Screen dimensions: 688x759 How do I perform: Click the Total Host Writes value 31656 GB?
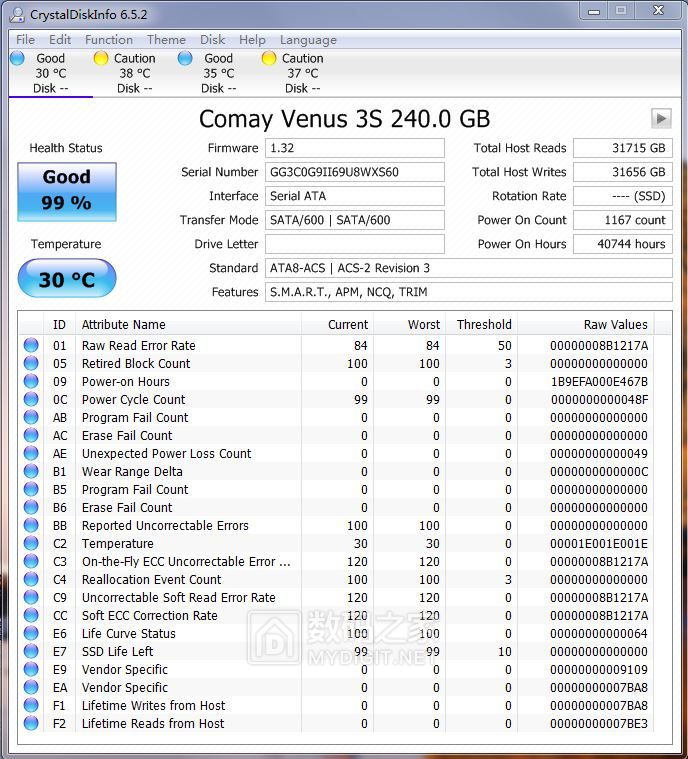click(623, 172)
